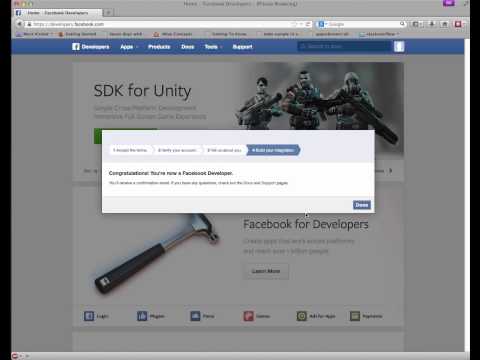Open the 'Getting Started' bookmark

(x=78, y=34)
